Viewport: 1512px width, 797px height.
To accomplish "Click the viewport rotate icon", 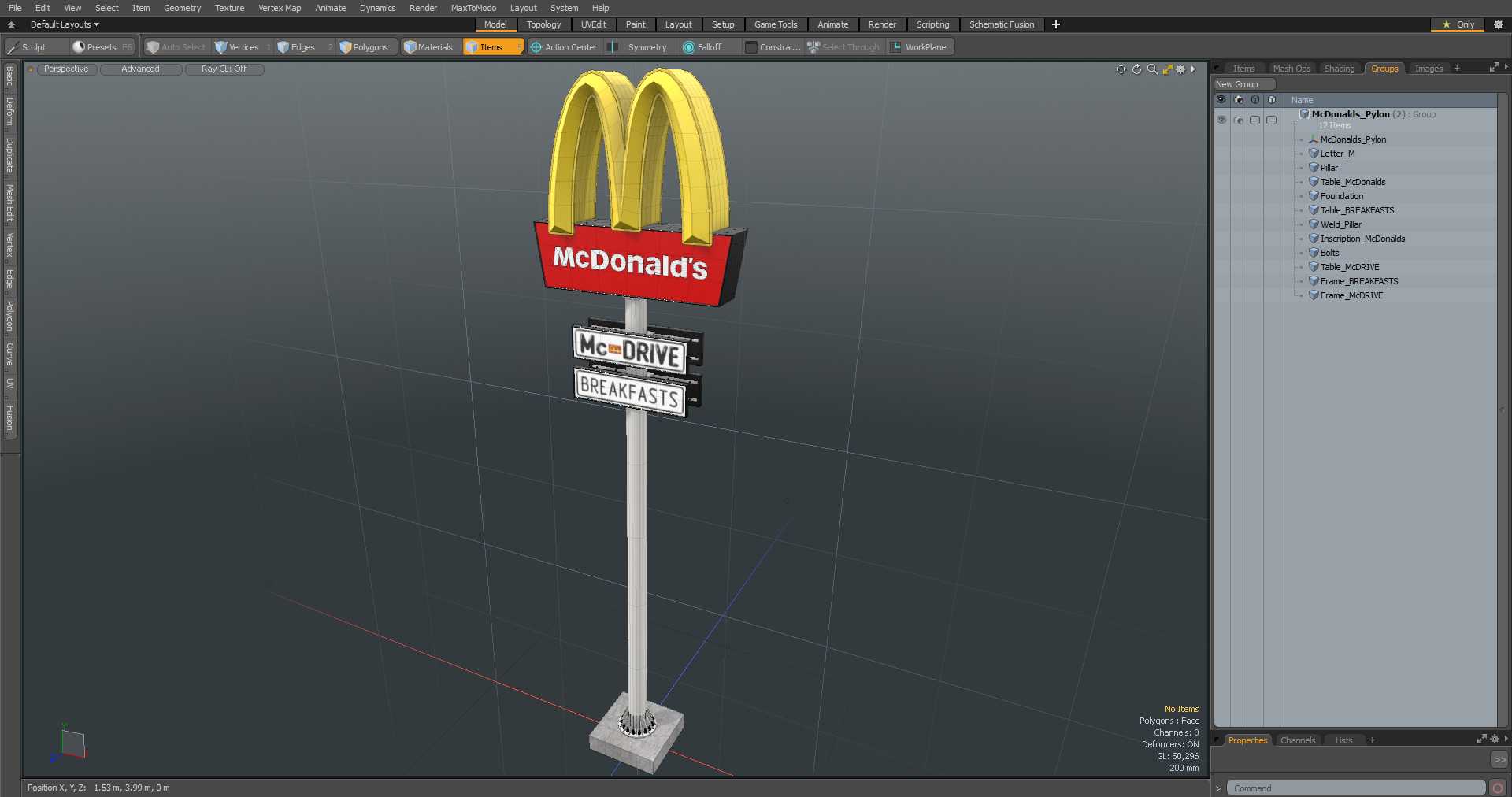I will [x=1136, y=69].
